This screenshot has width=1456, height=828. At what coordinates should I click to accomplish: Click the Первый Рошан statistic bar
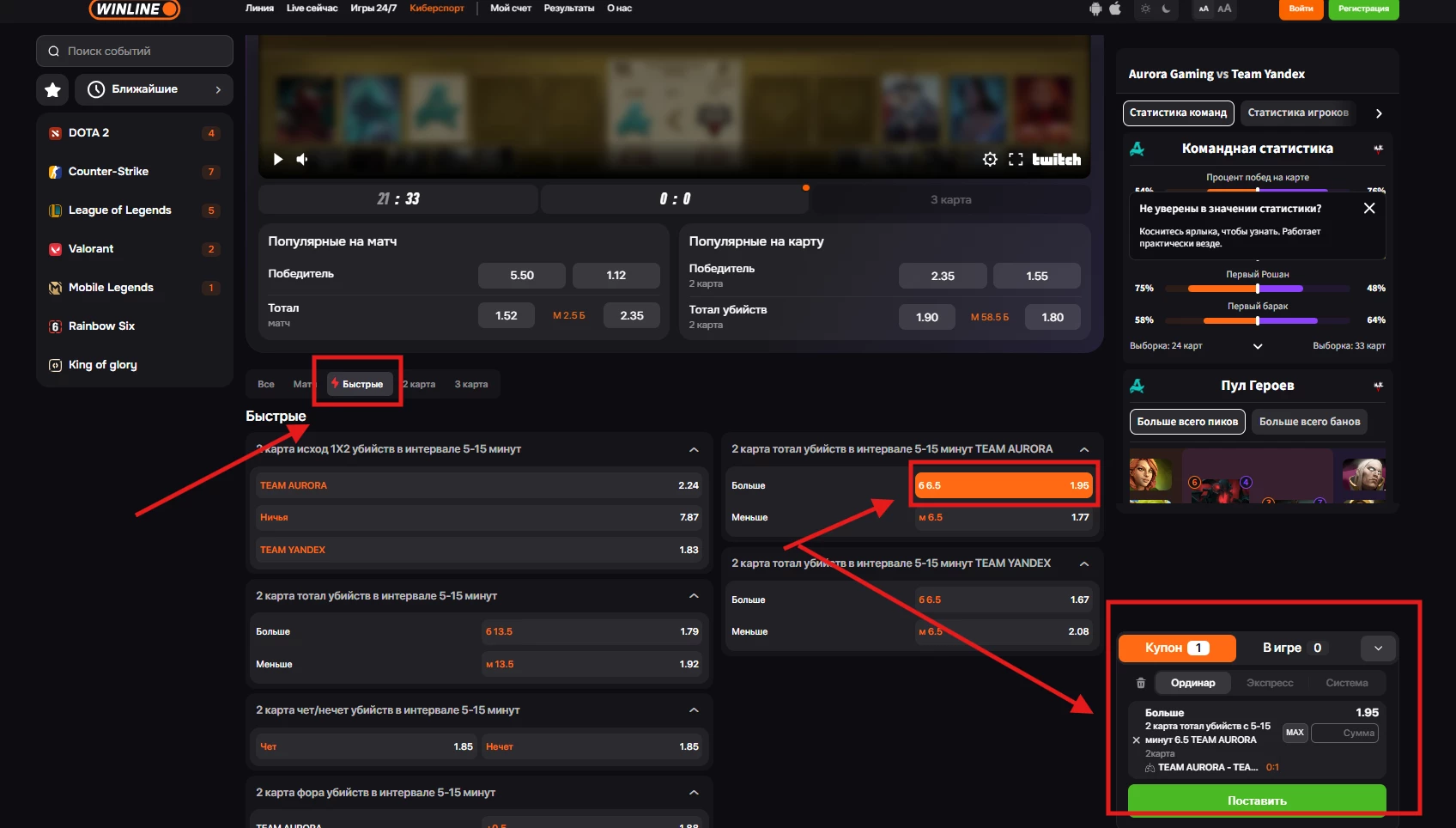click(x=1258, y=289)
